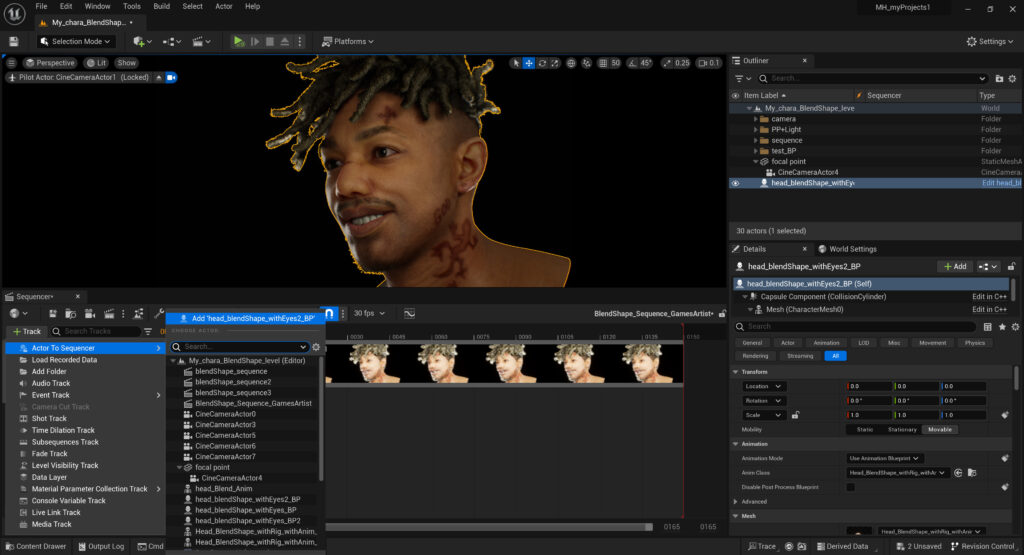
Task: Set Mobility to Static
Action: (864, 429)
